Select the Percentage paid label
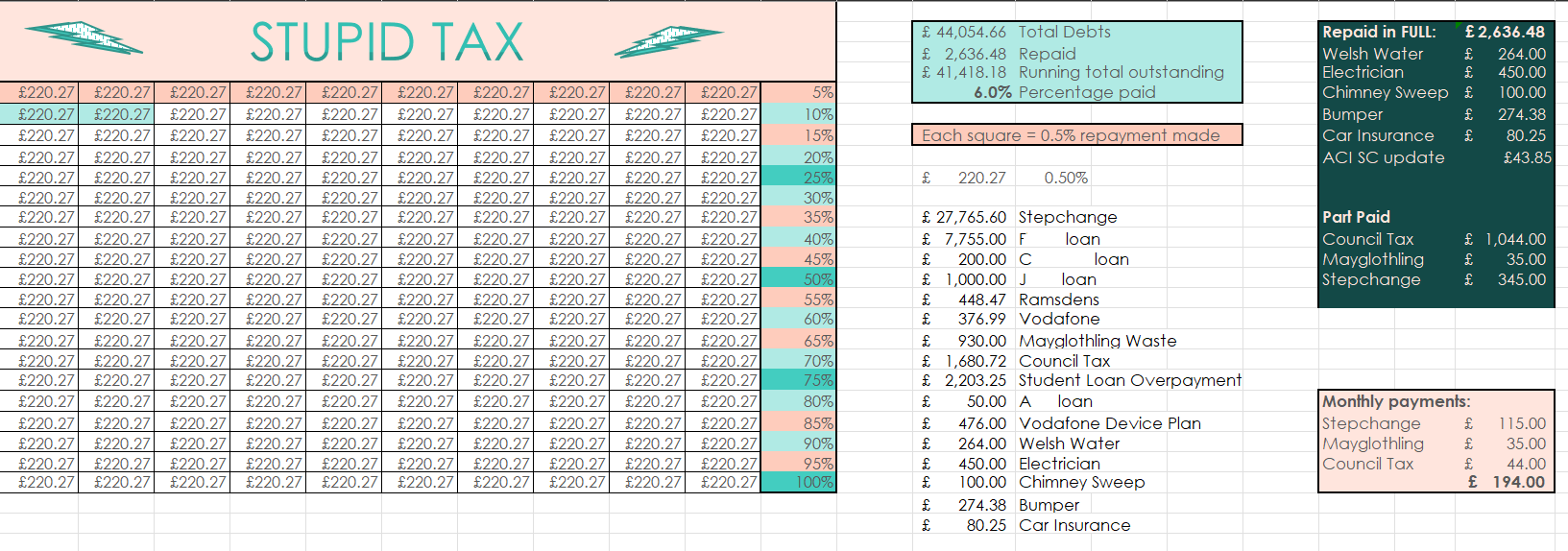The width and height of the screenshot is (1568, 551). coord(1087,92)
